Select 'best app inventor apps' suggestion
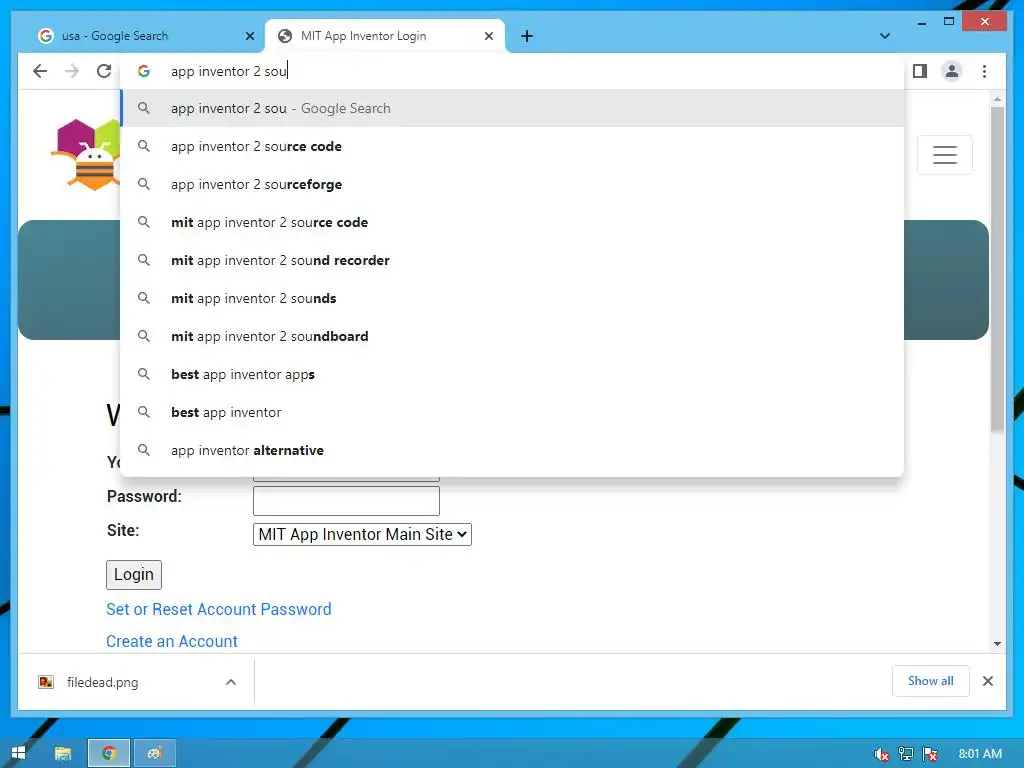1024x768 pixels. pyautogui.click(x=513, y=374)
